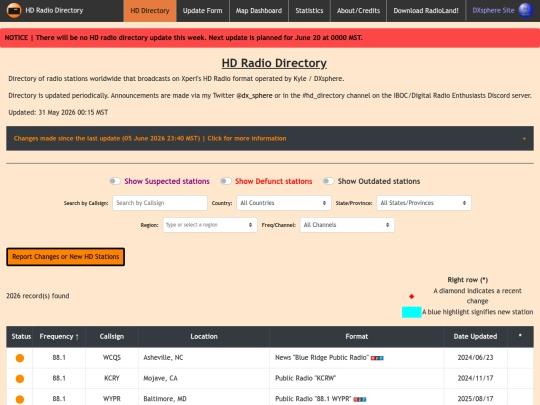Click the cyan new-station highlight swatch

tap(412, 312)
